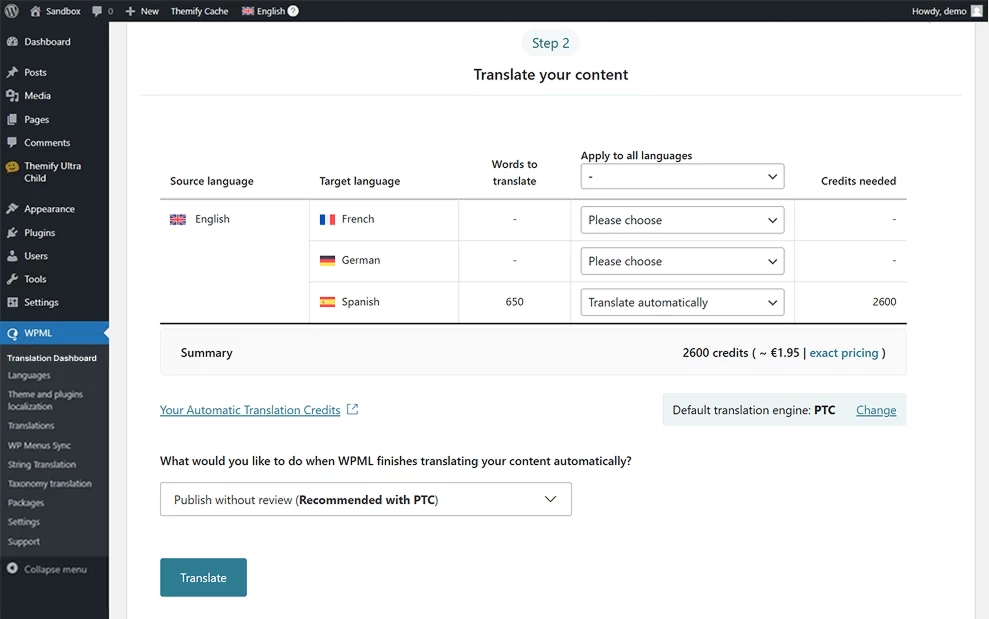This screenshot has height=619, width=989.
Task: Click the WordPress logo icon
Action: (12, 11)
